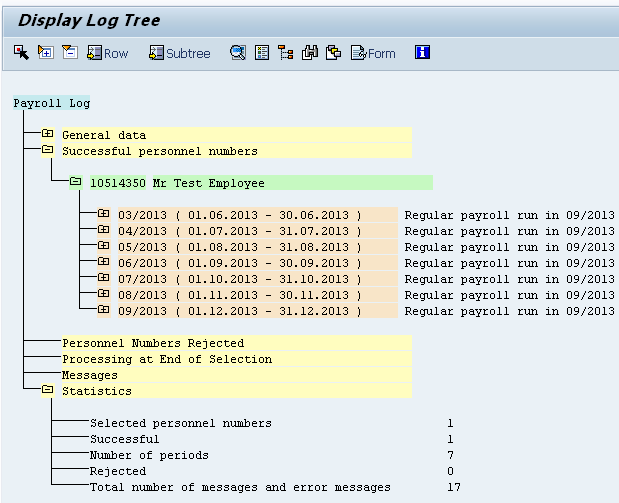Viewport: 619px width, 503px height.
Task: Expand the 09/2013 payroll period
Action: tap(103, 311)
